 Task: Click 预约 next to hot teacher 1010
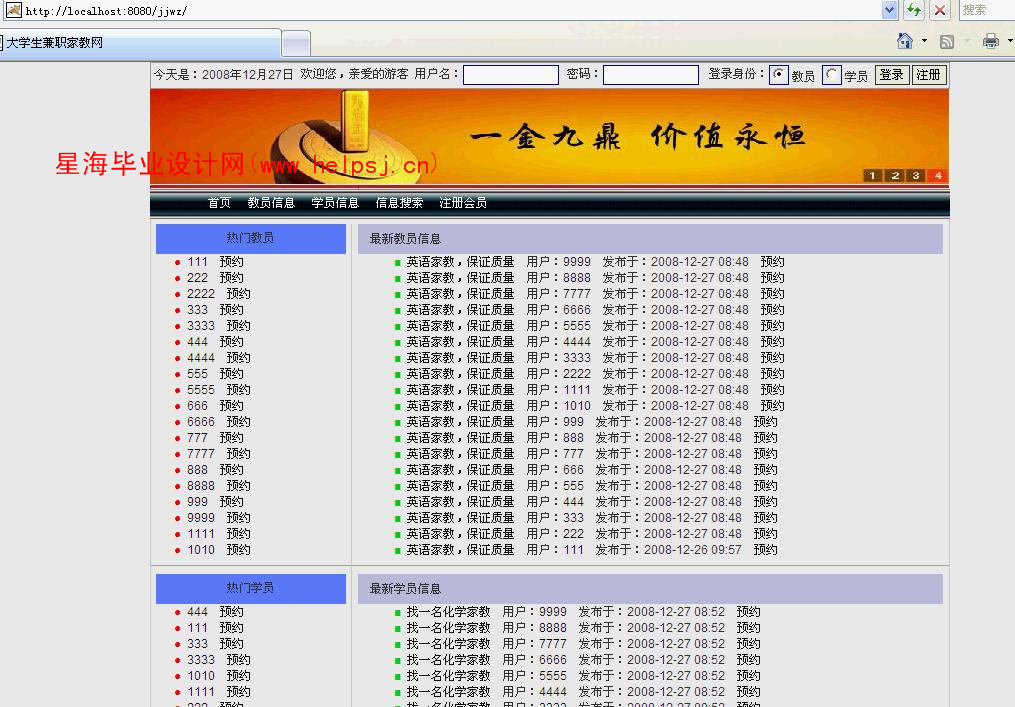[x=238, y=550]
